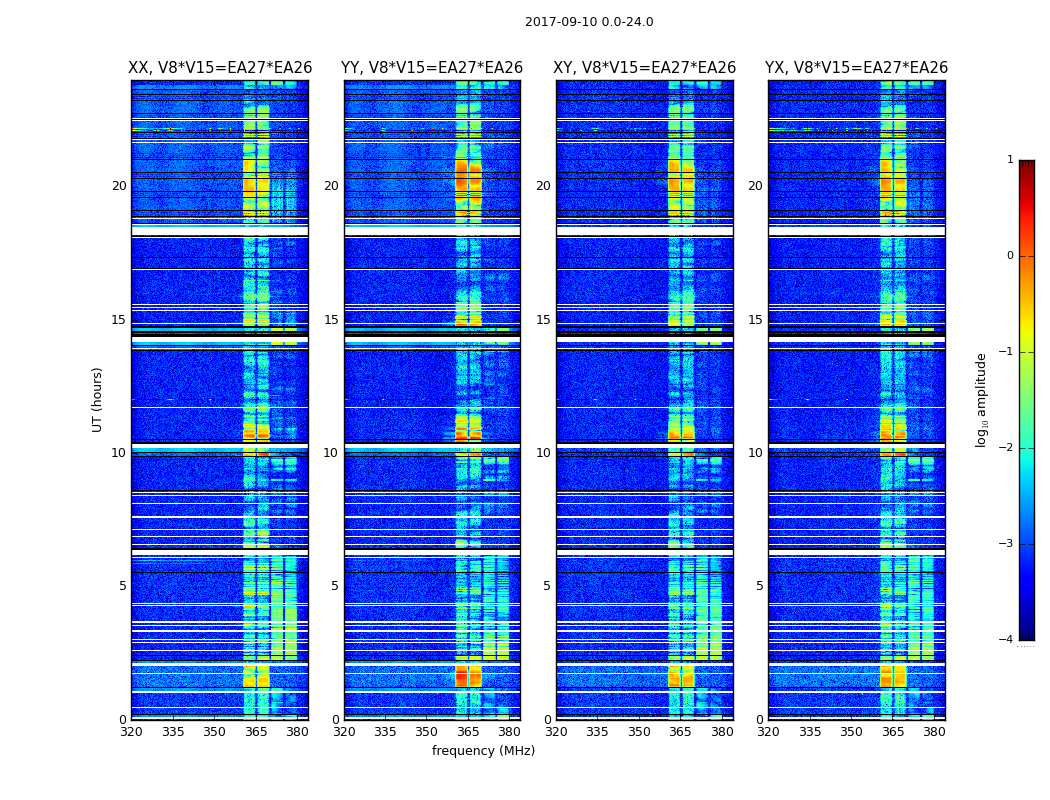The height and width of the screenshot is (800, 1050).
Task: Click the 10 hour tick beside XX panel
Action: pos(119,453)
